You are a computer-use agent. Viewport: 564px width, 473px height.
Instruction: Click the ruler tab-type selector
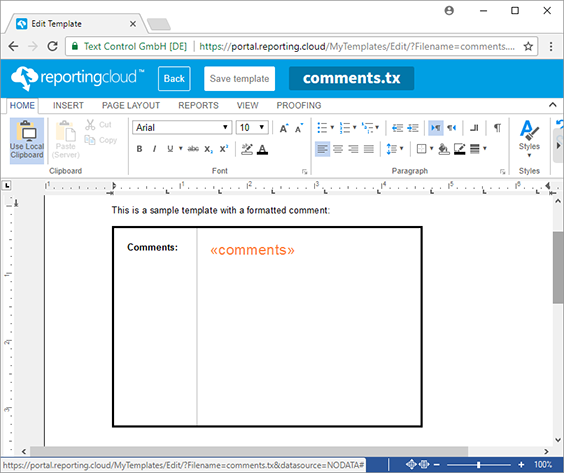click(x=6, y=186)
